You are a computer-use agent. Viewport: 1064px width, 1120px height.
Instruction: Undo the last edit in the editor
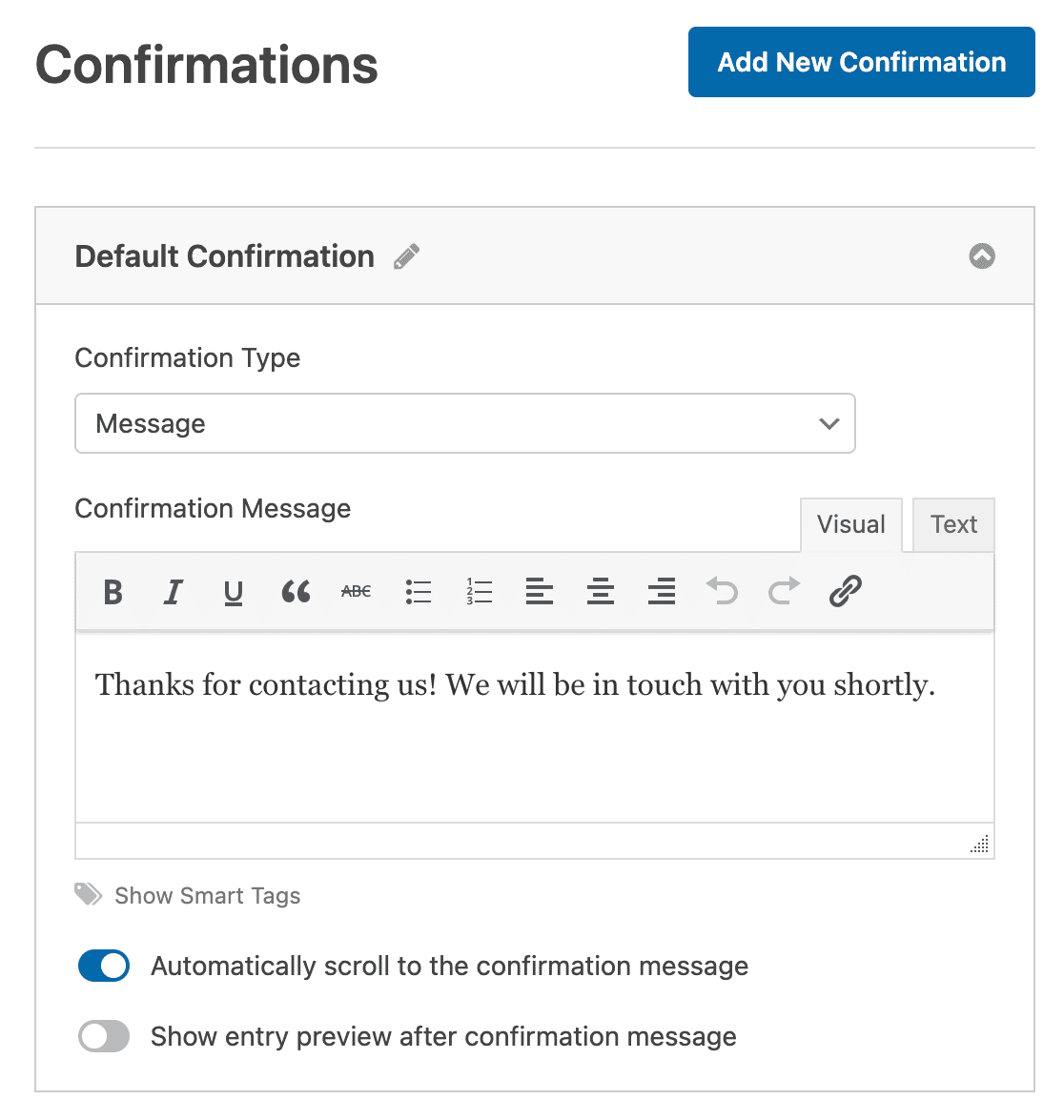[723, 591]
